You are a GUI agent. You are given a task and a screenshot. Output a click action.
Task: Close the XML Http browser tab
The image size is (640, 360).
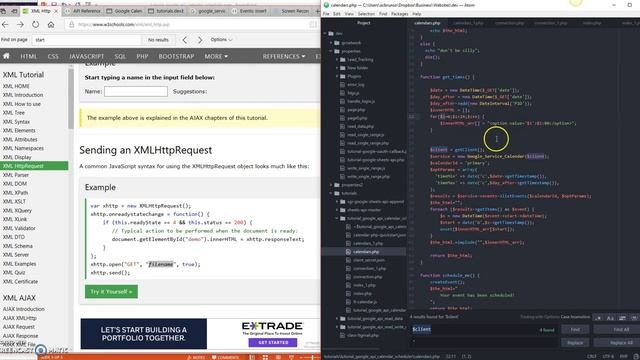(56, 11)
